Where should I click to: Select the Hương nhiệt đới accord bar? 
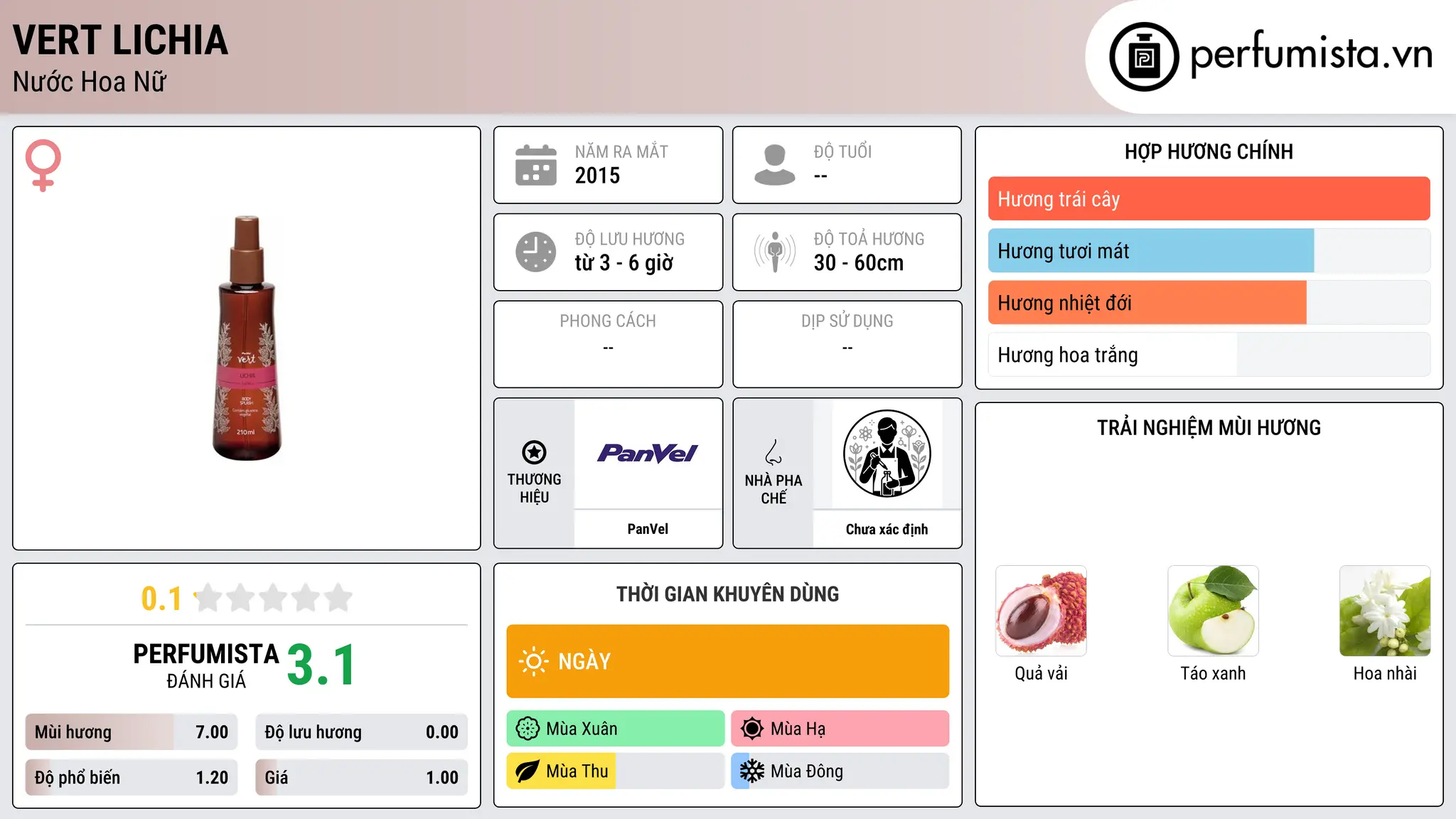[1209, 303]
